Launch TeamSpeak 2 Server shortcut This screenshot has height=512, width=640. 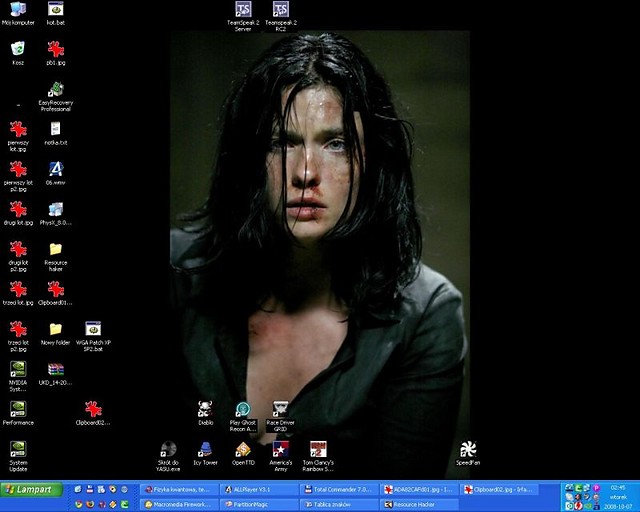[x=243, y=17]
